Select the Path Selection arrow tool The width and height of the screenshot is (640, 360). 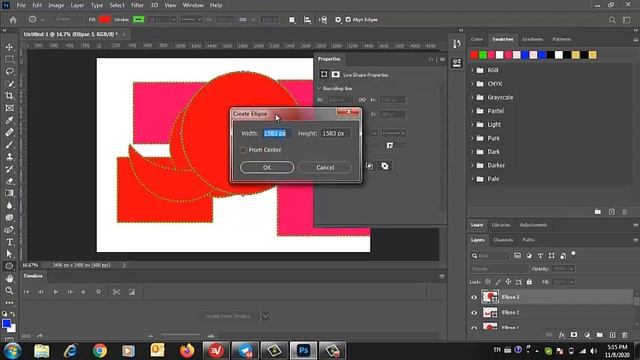pos(9,254)
